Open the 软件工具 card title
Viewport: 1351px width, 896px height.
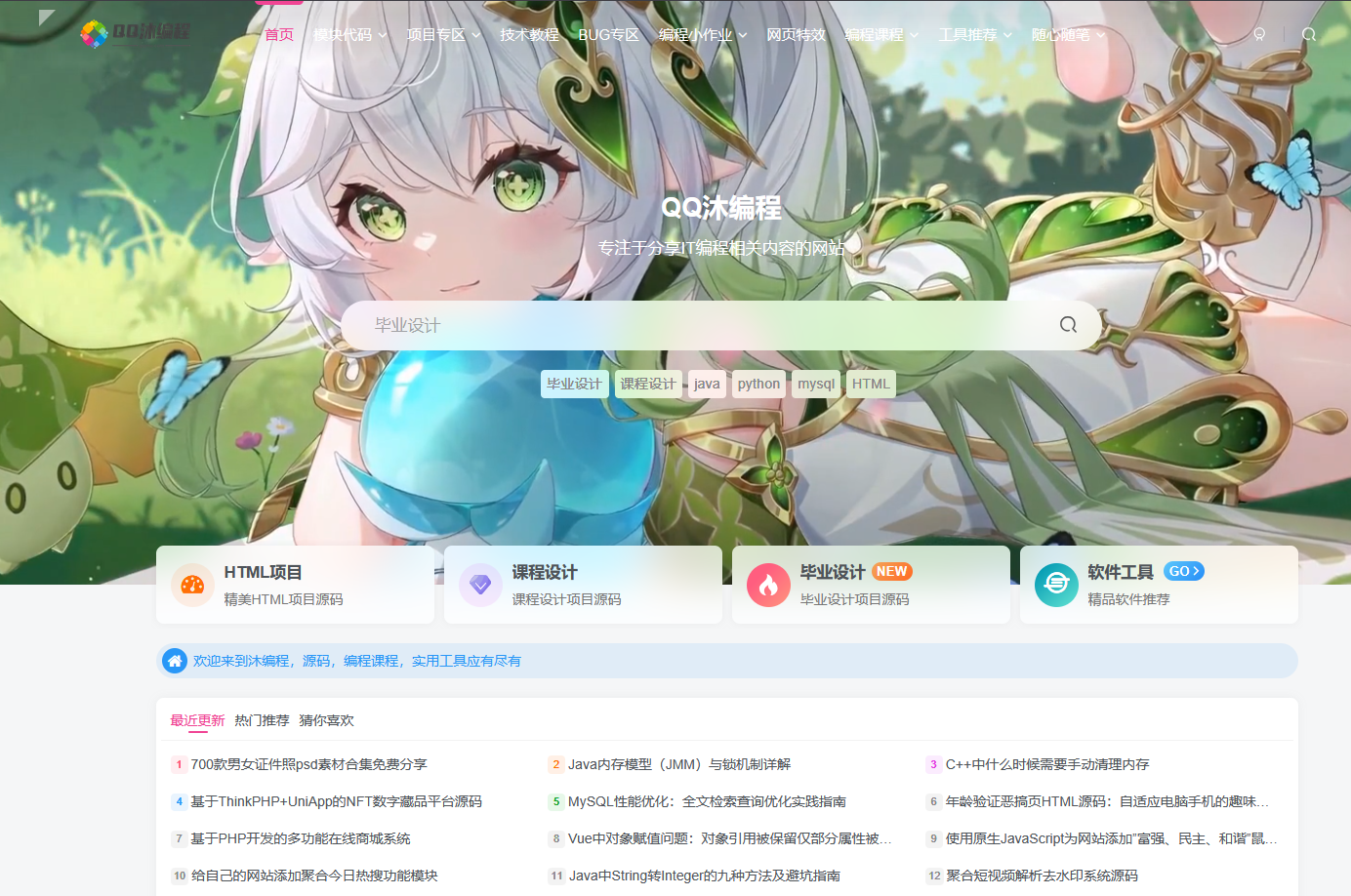click(1121, 572)
